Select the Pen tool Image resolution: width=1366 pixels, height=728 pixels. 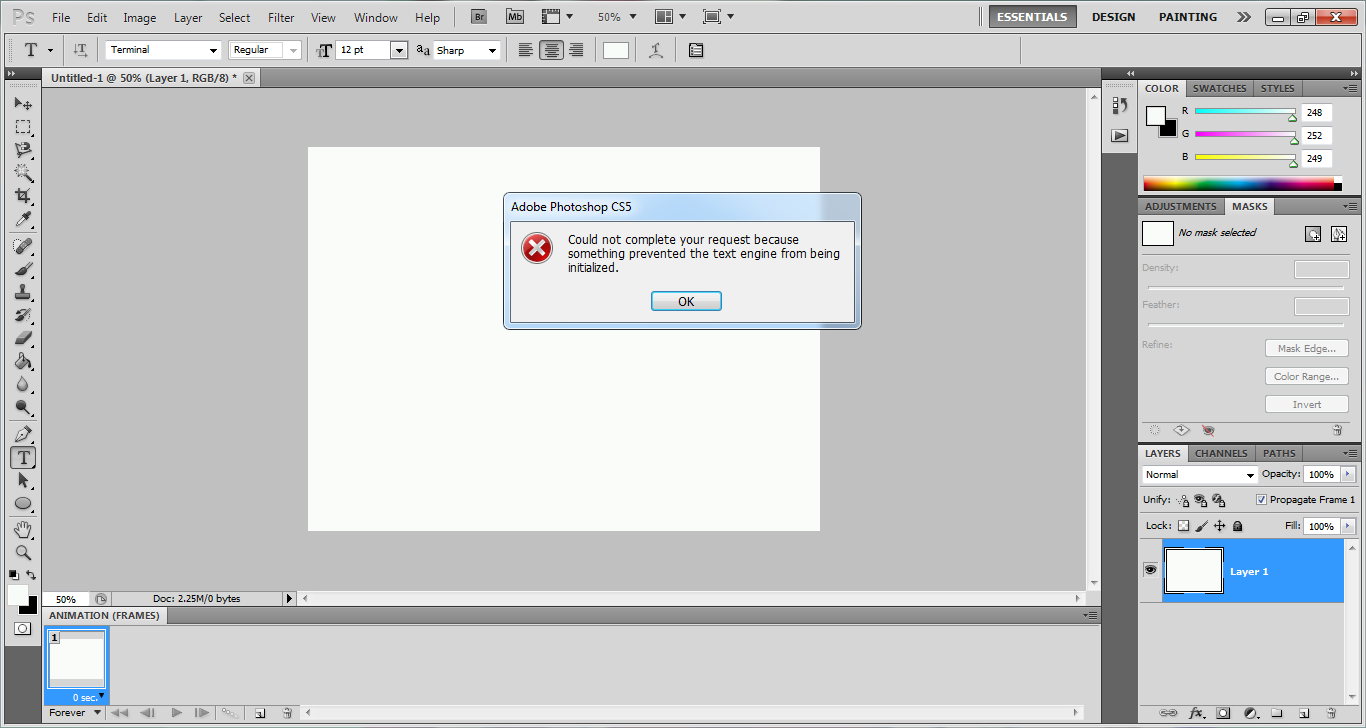click(23, 434)
